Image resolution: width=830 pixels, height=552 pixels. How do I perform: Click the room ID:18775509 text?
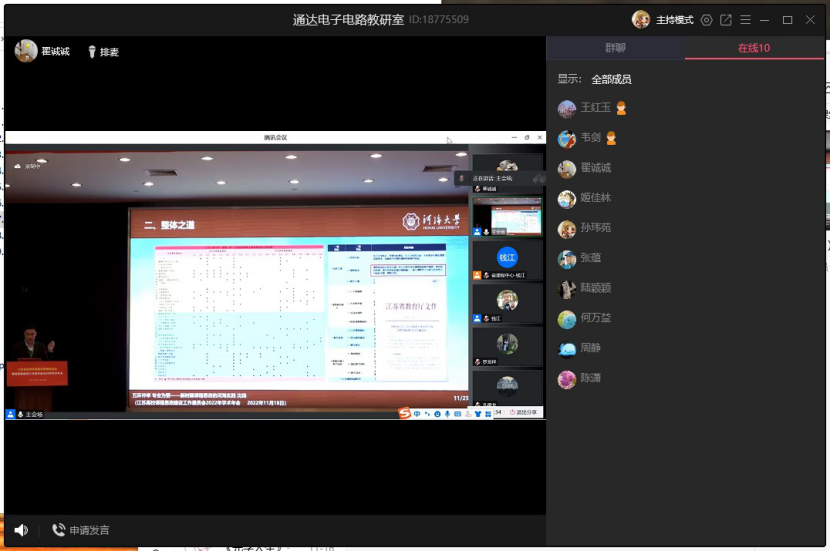point(438,20)
